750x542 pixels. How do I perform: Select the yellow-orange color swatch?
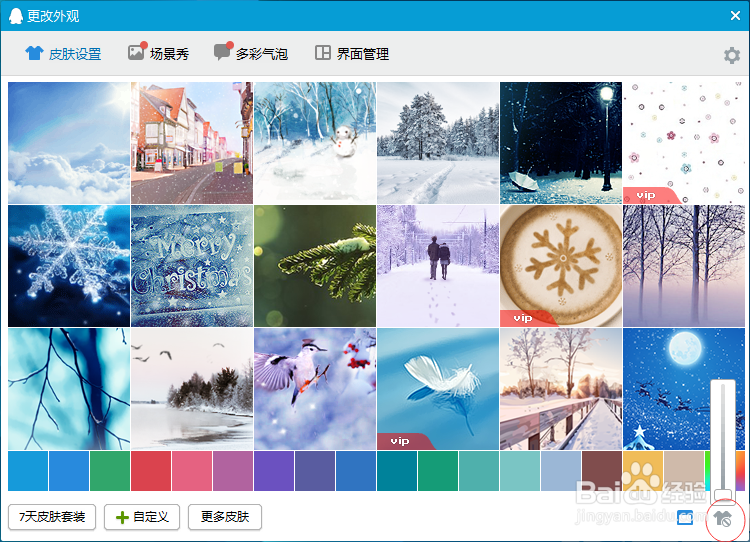[x=642, y=471]
